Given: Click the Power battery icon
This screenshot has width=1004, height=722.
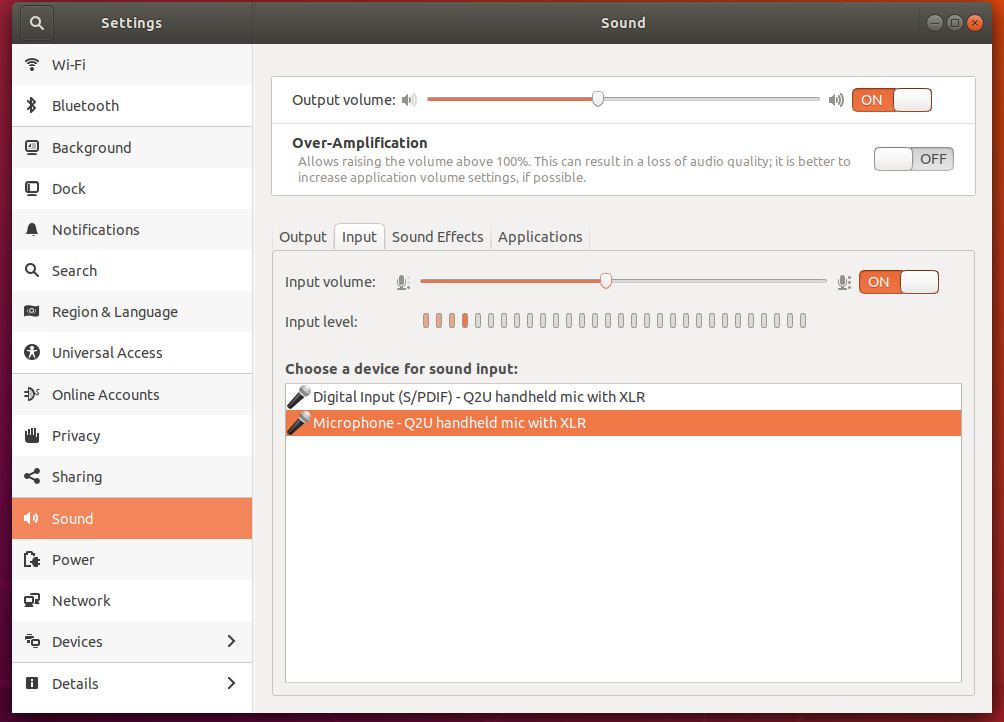Looking at the screenshot, I should (x=32, y=560).
